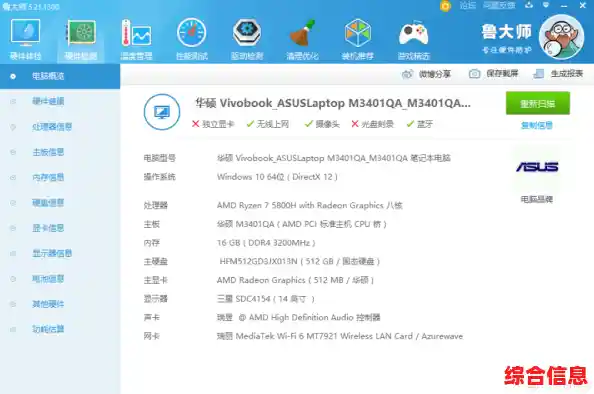
Task: Click the 三星 SDC4154 monitor value
Action: [266, 299]
